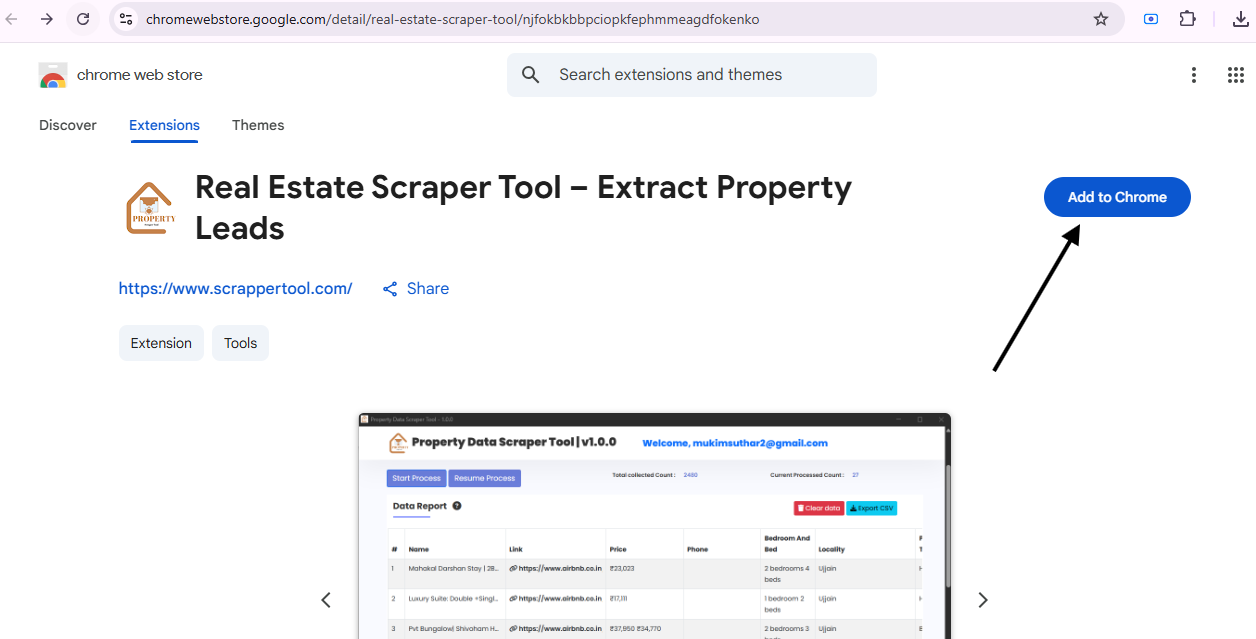1256x639 pixels.
Task: Click the blue extension icon beside the bookmark star
Action: coord(1151,19)
